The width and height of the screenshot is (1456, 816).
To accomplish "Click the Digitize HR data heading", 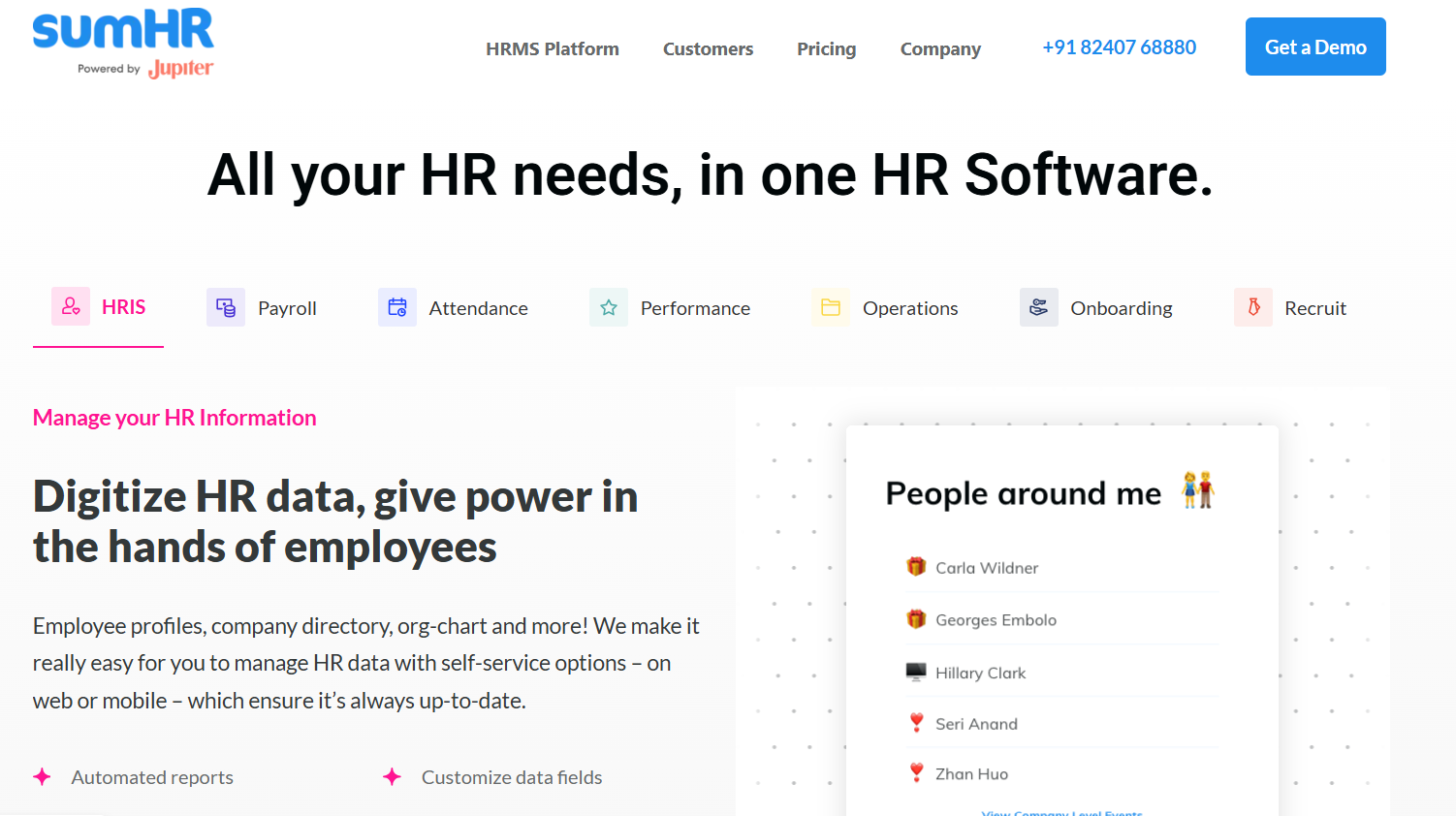I will pos(335,521).
